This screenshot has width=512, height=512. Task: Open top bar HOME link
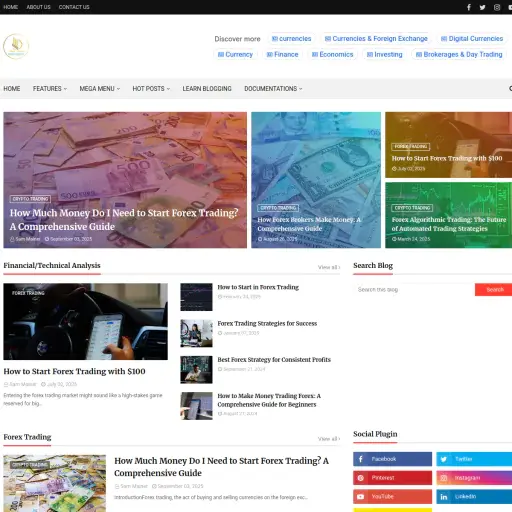click(10, 7)
